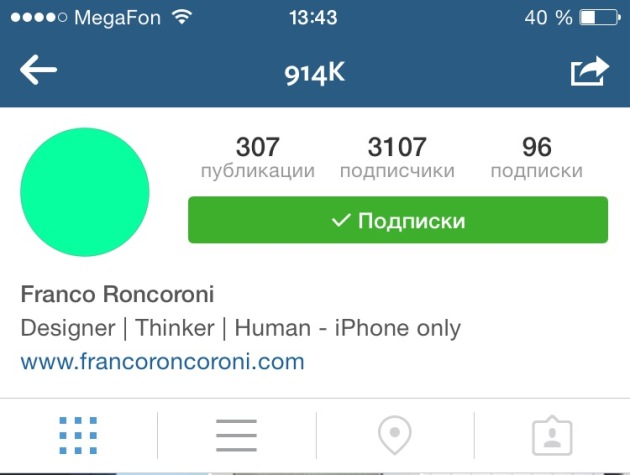Tap the back arrow icon
This screenshot has height=475, width=630.
39,70
